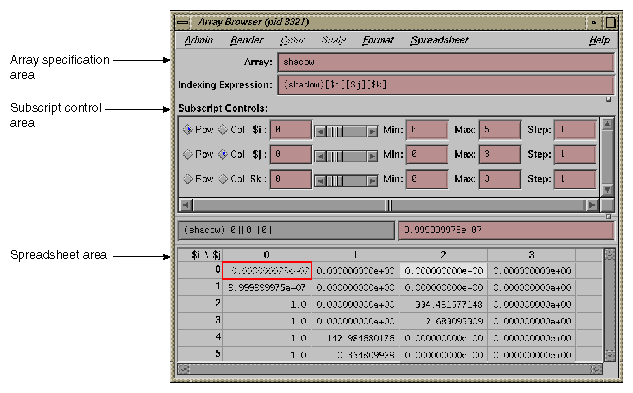Click the Max field for $j

tap(500, 154)
